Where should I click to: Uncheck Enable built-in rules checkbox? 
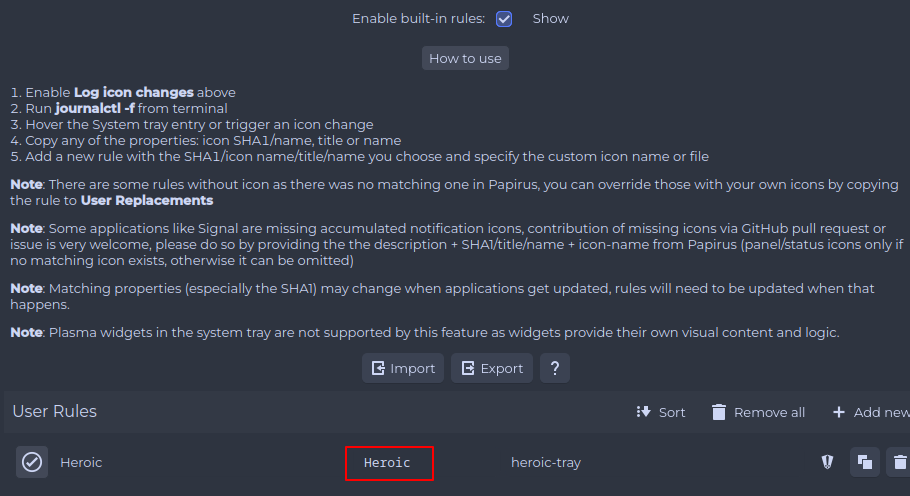(504, 19)
